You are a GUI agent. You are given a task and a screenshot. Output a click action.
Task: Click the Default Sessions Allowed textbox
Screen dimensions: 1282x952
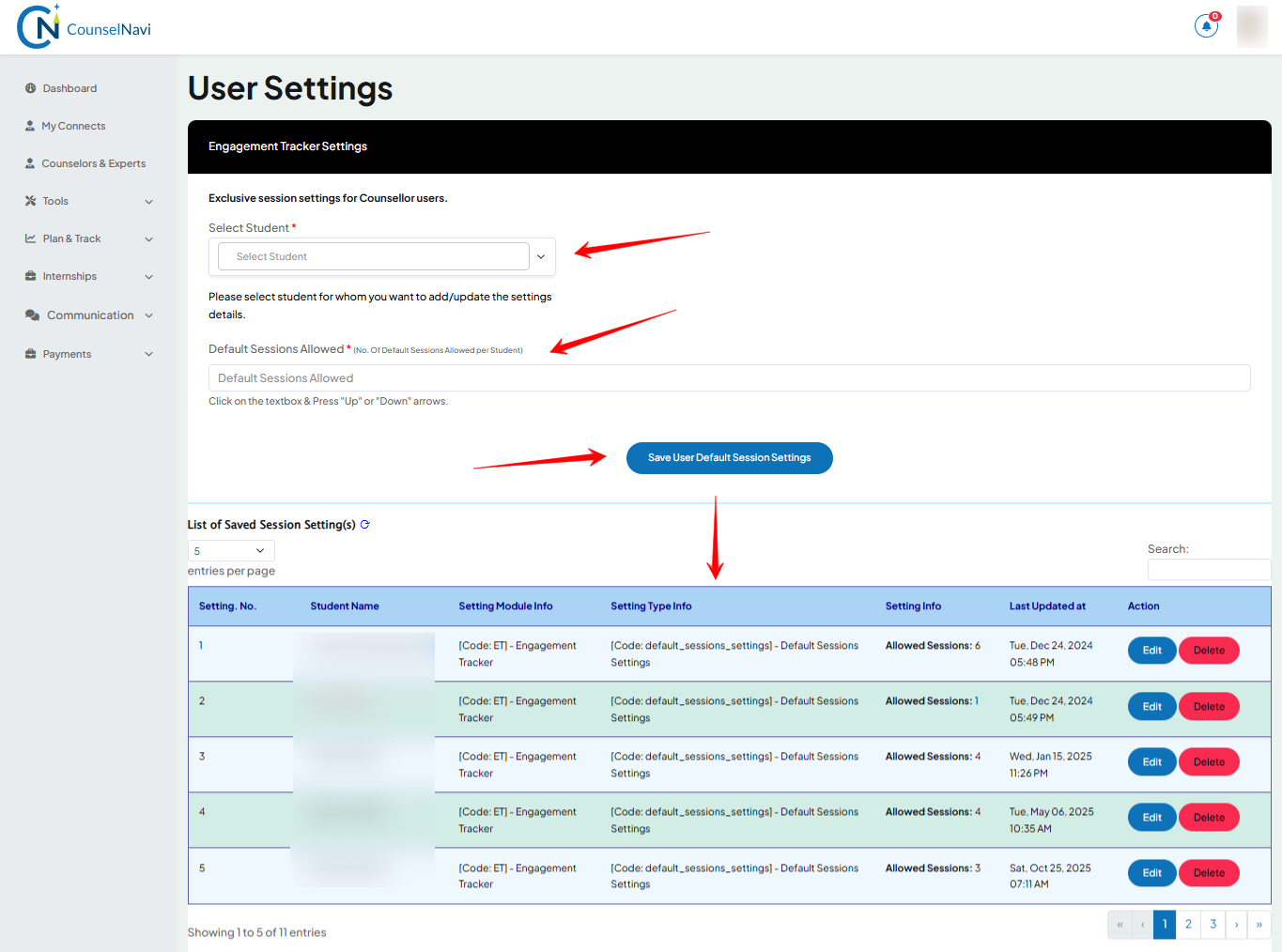click(729, 377)
